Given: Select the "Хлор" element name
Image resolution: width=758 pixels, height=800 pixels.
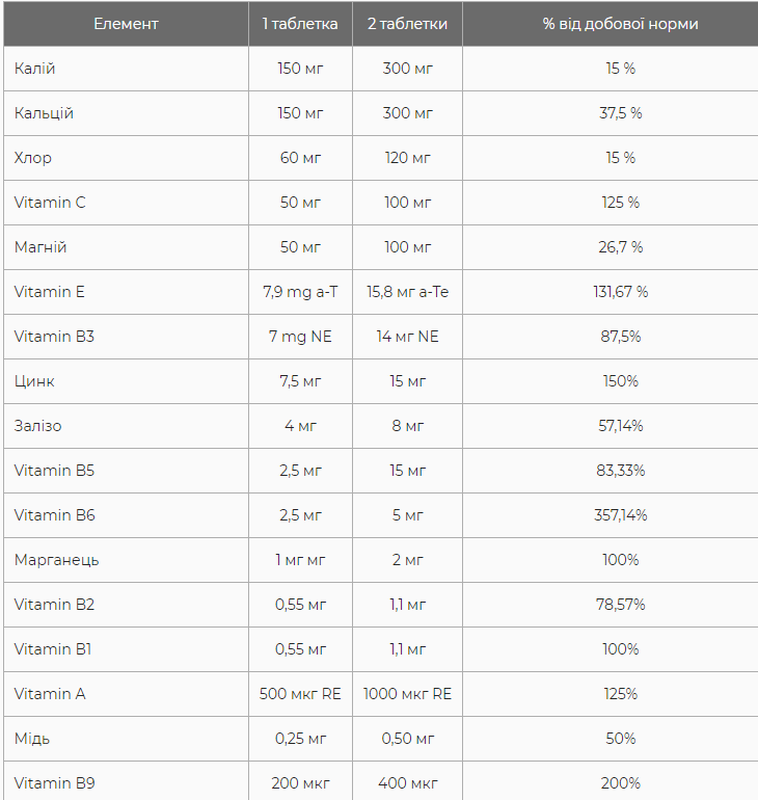Looking at the screenshot, I should (x=33, y=158).
